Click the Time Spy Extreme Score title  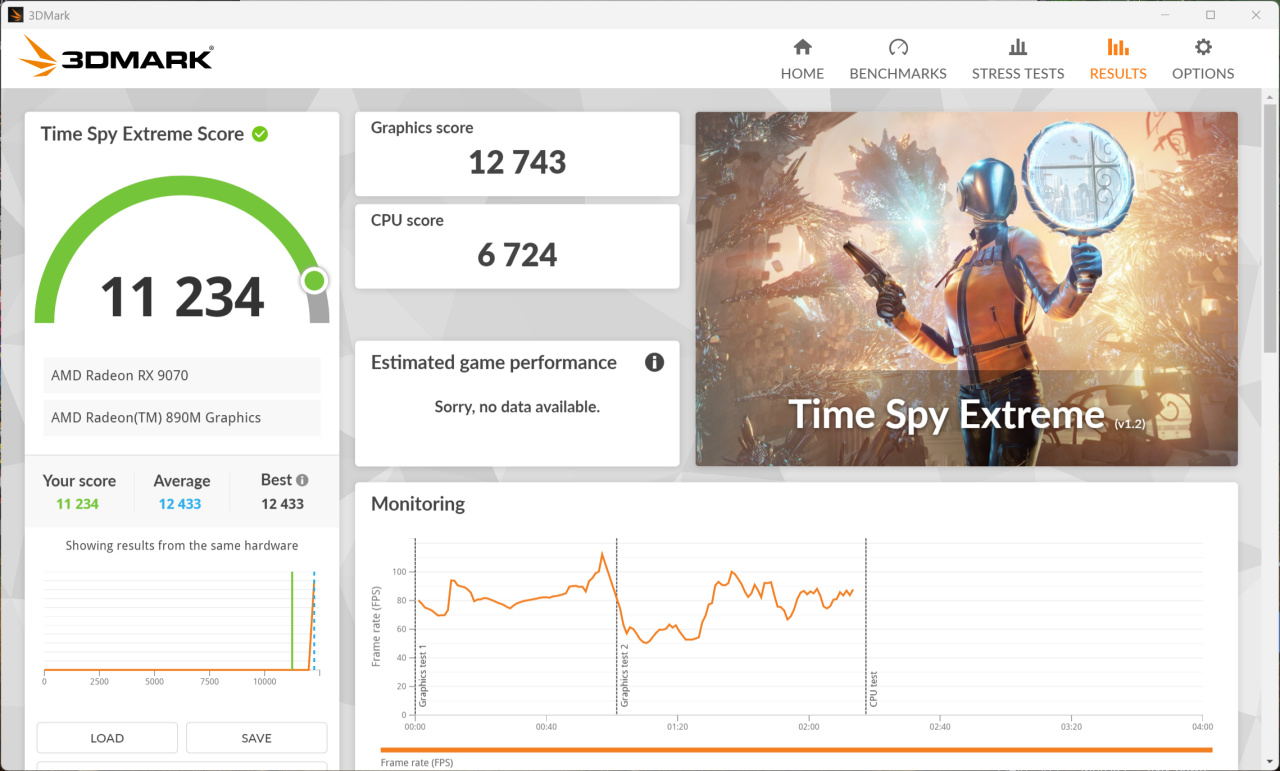click(142, 134)
